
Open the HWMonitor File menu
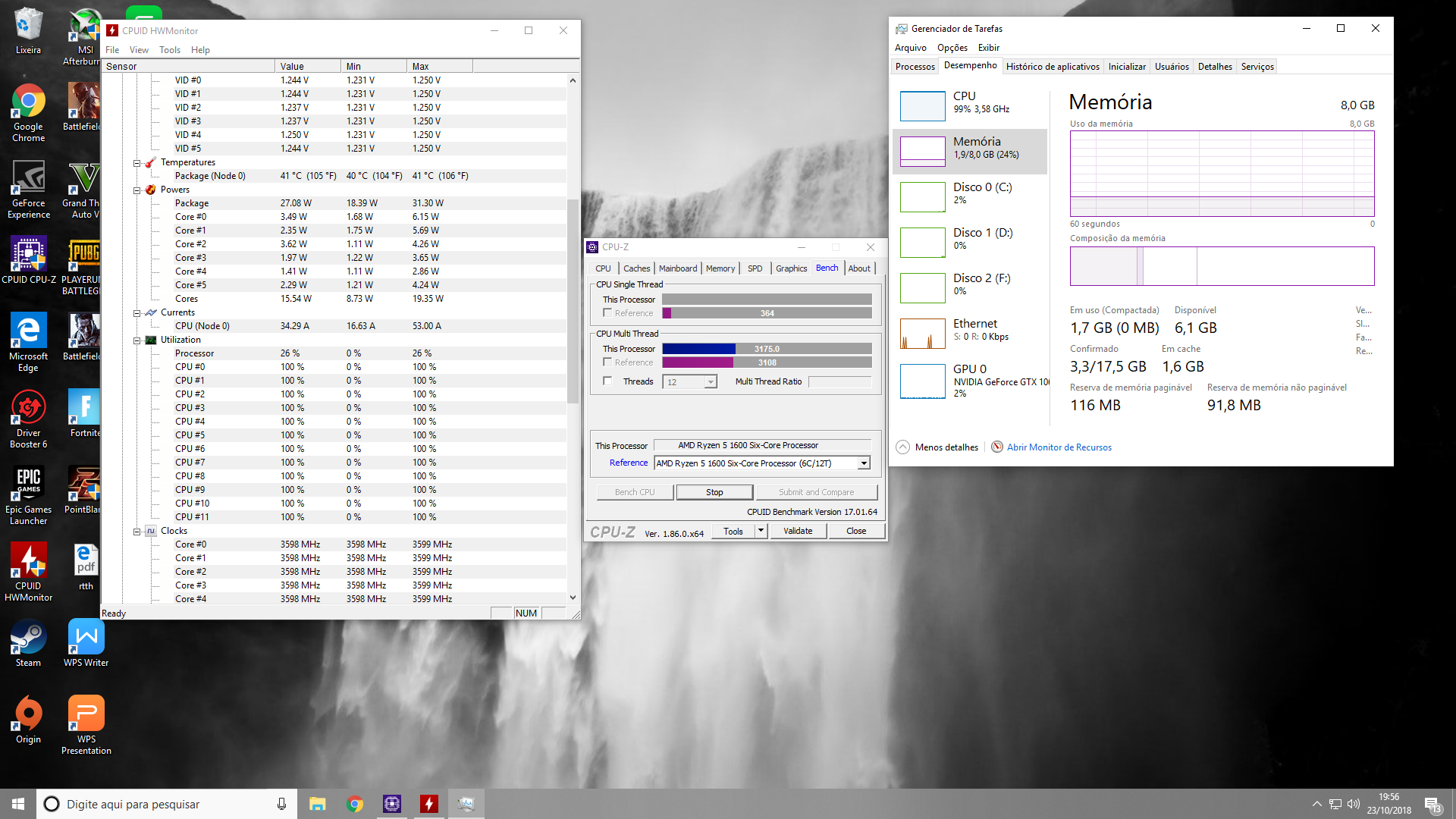point(112,50)
